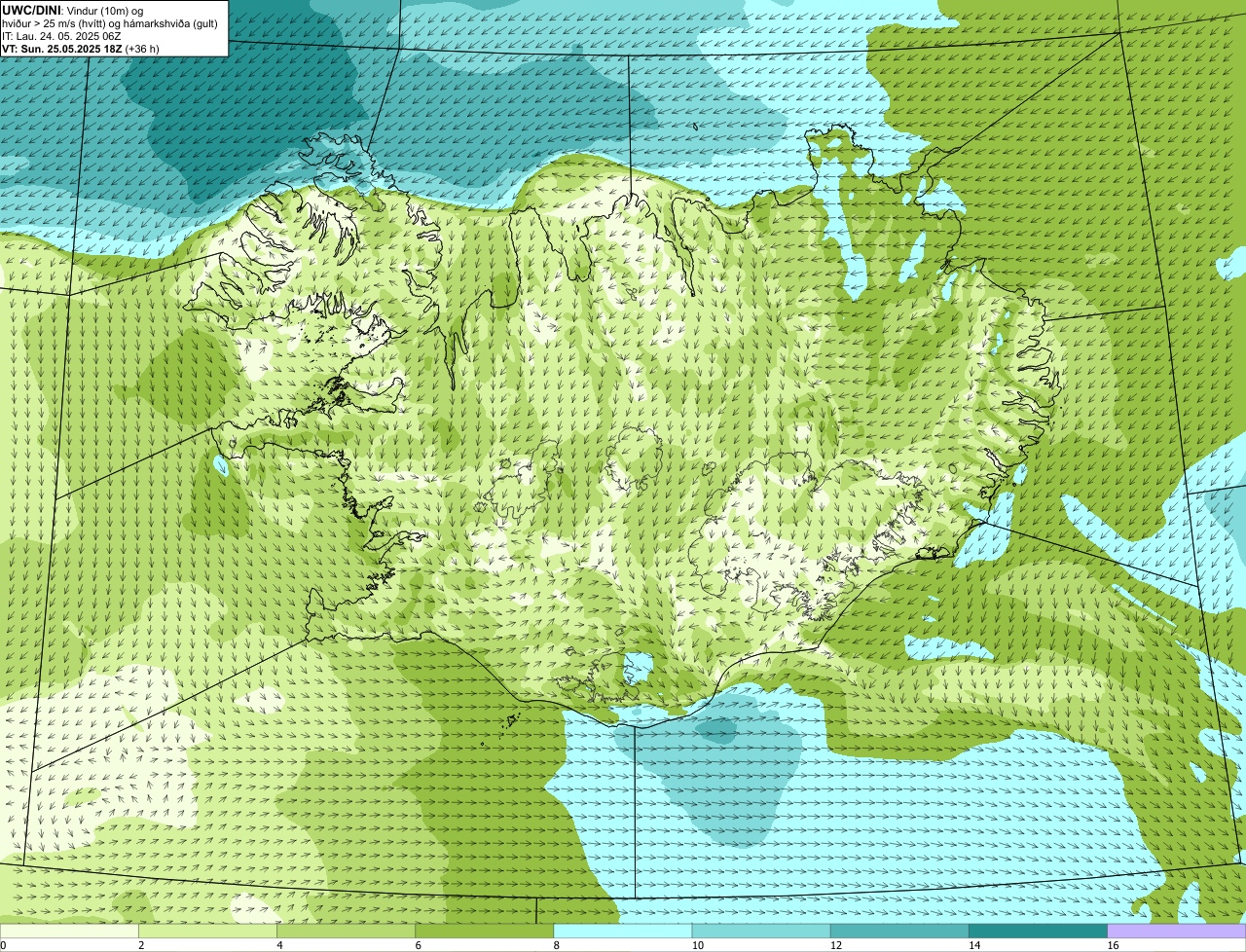Screen dimensions: 1246x952
Task: Click the 10–12 m/s turquoise legend swatch
Action: pos(761,932)
